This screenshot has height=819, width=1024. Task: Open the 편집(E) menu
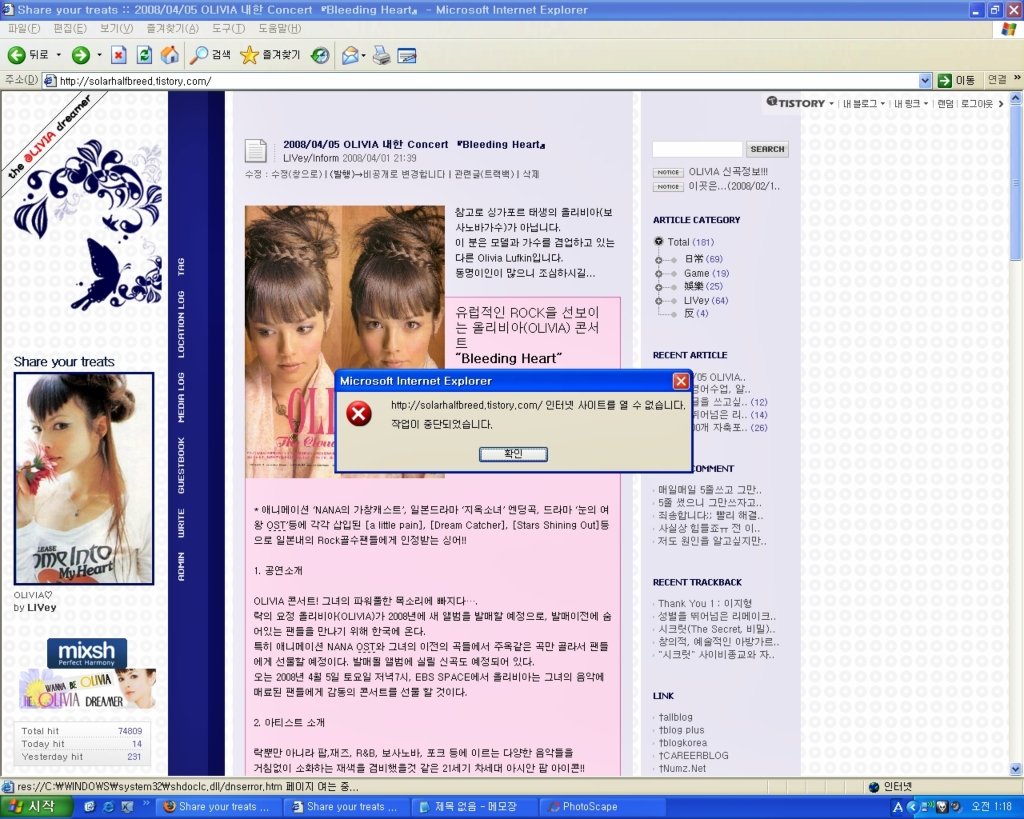click(69, 29)
